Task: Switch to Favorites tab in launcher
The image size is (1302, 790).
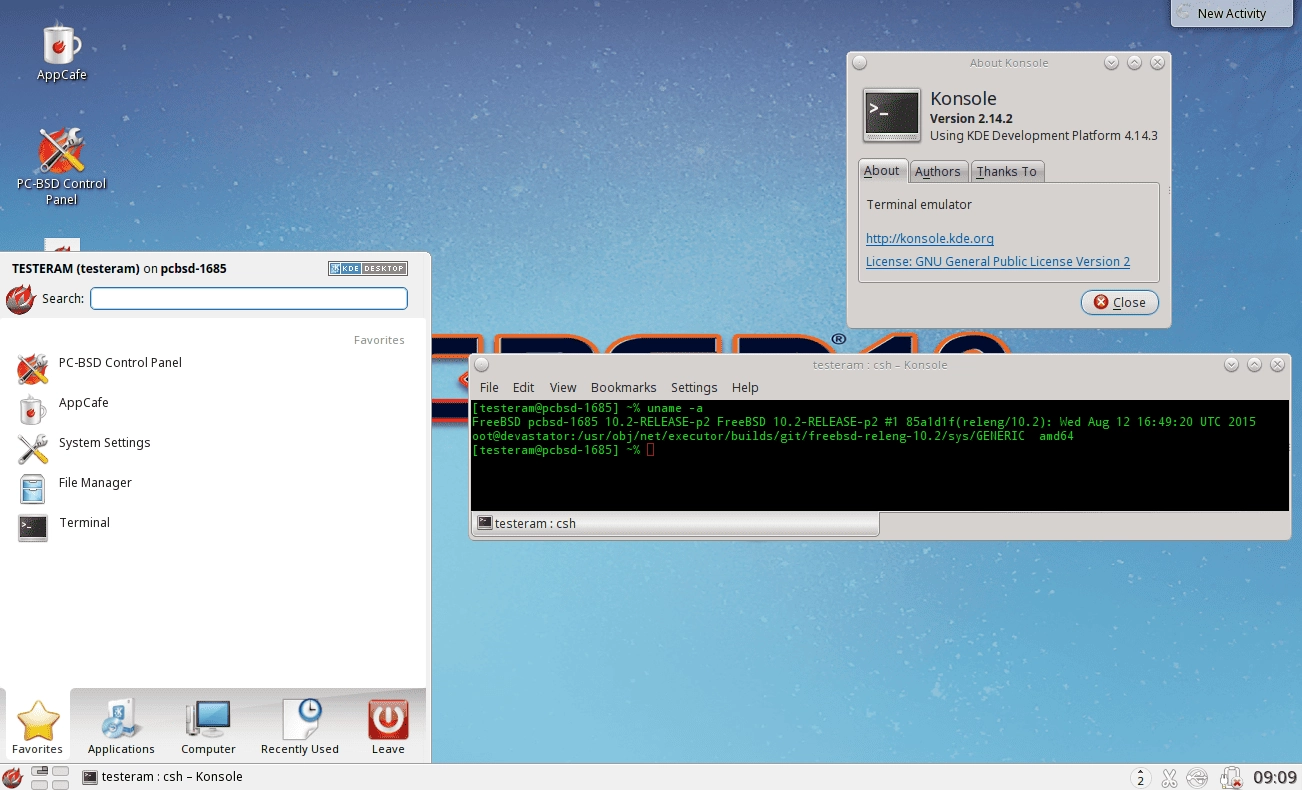Action: [37, 726]
